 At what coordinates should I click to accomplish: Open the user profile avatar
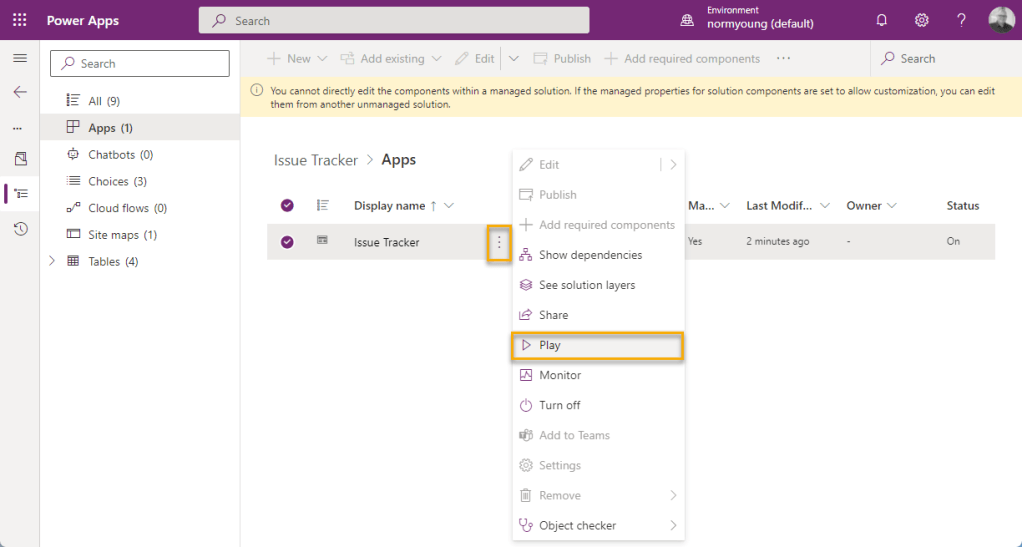1001,20
